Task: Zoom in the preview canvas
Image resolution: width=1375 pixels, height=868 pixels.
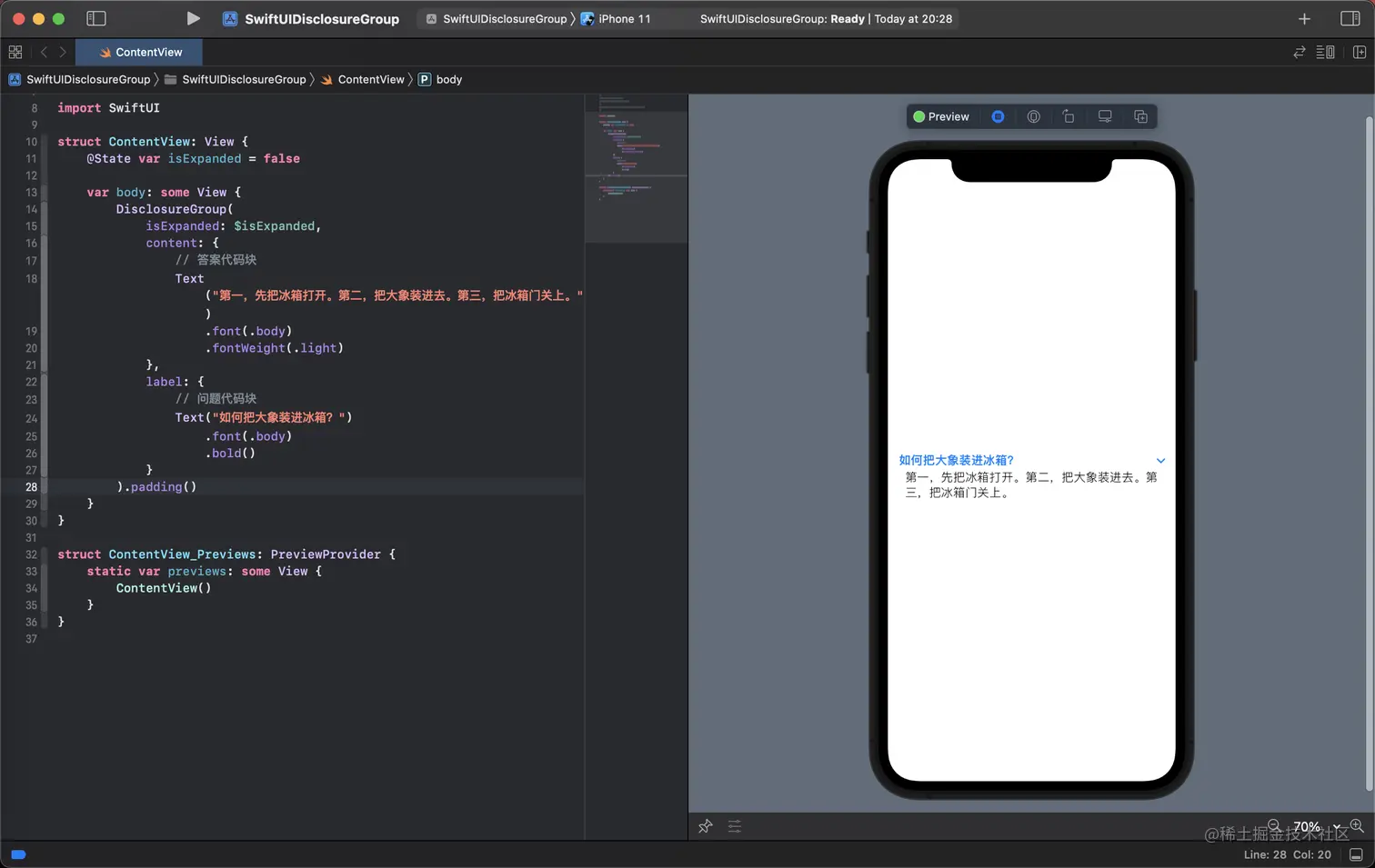Action: coord(1357,825)
